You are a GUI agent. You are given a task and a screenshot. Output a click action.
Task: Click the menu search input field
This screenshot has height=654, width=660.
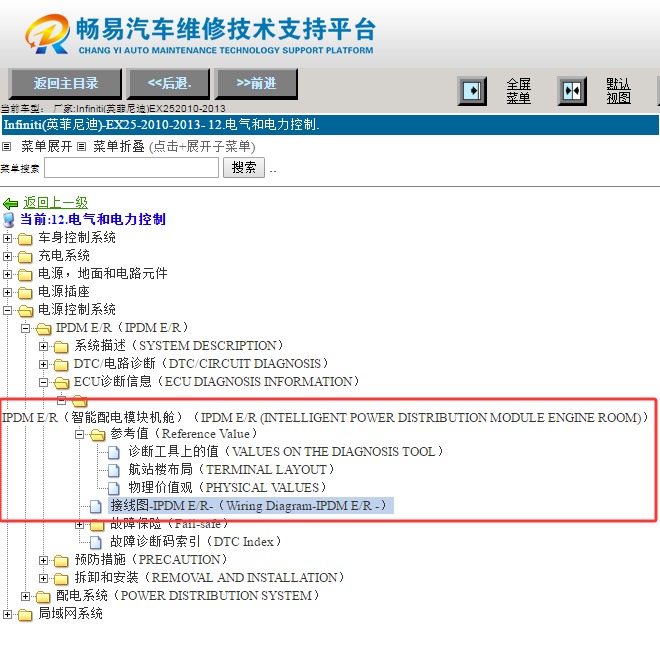click(x=131, y=167)
